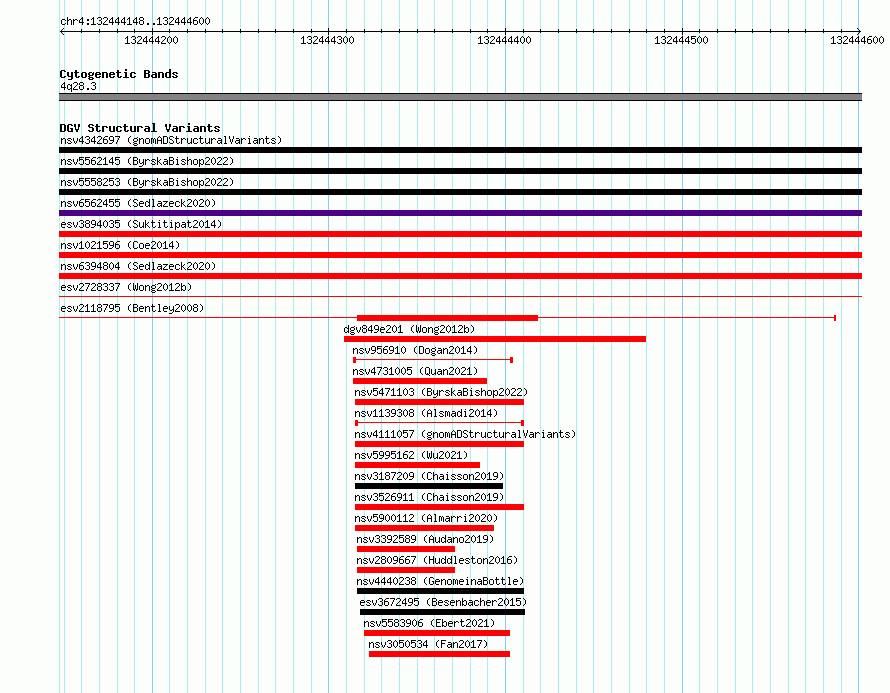Open the nsv956910 (Dogan2014) label
Image resolution: width=890 pixels, height=693 pixels.
tap(415, 350)
